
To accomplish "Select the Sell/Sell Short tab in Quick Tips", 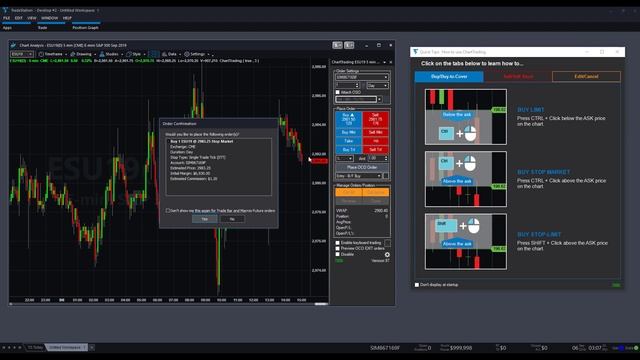I will (518, 77).
